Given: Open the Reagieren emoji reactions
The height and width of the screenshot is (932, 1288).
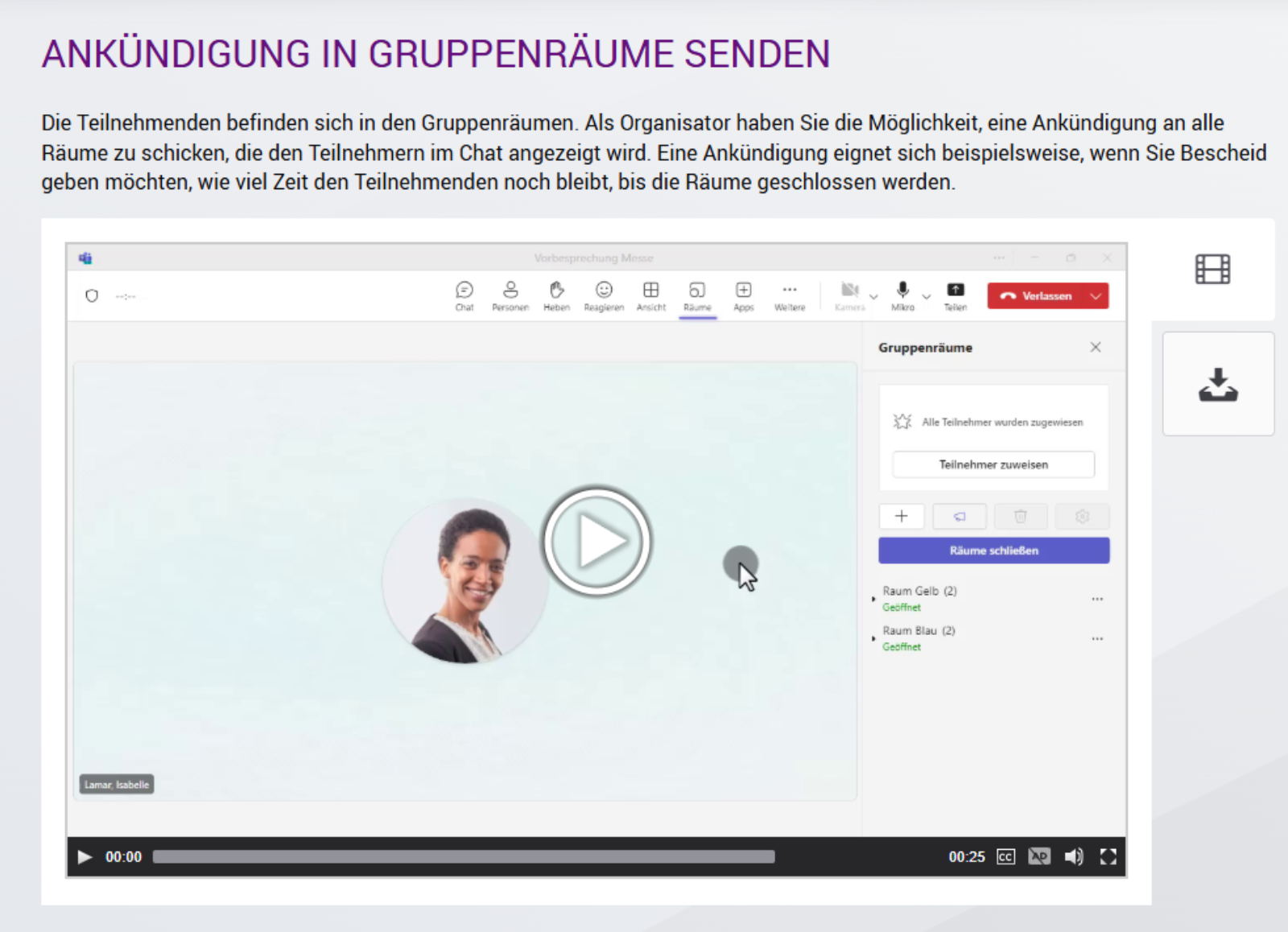Looking at the screenshot, I should pyautogui.click(x=604, y=295).
